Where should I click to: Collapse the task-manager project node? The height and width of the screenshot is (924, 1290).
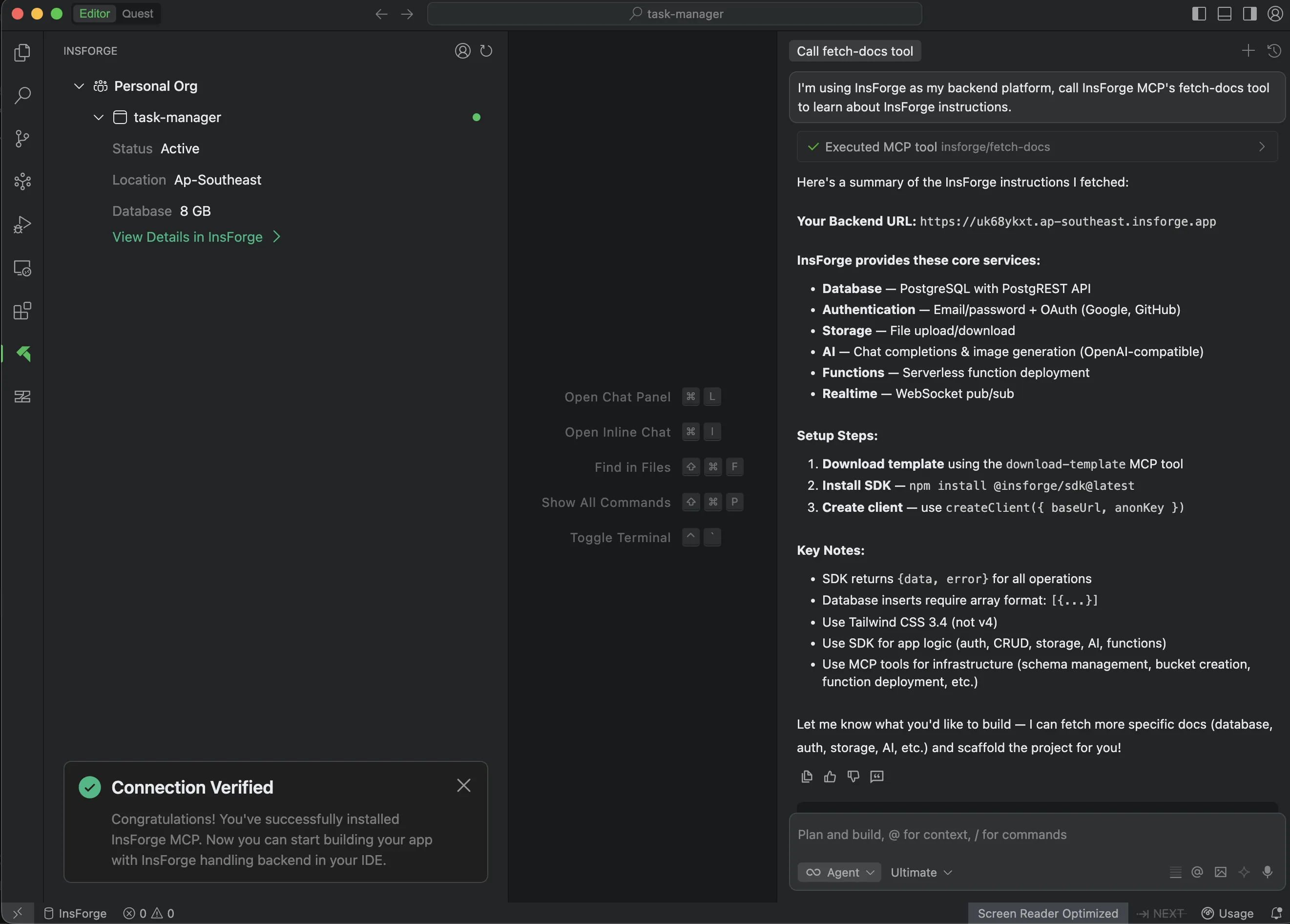[x=99, y=117]
